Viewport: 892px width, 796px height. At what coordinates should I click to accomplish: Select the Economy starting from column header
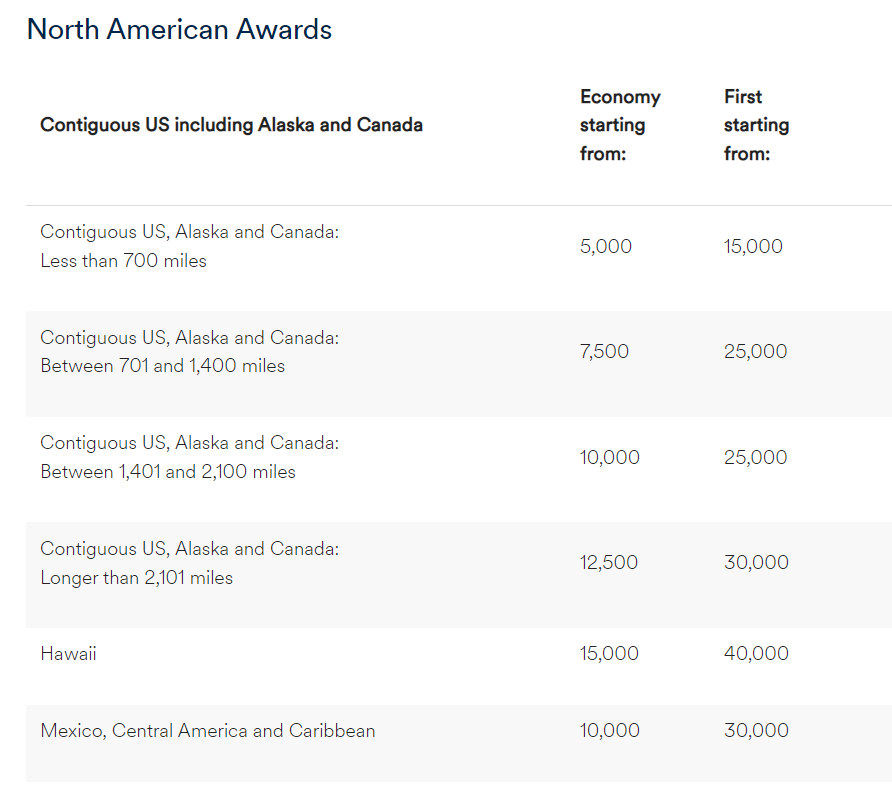pyautogui.click(x=620, y=125)
